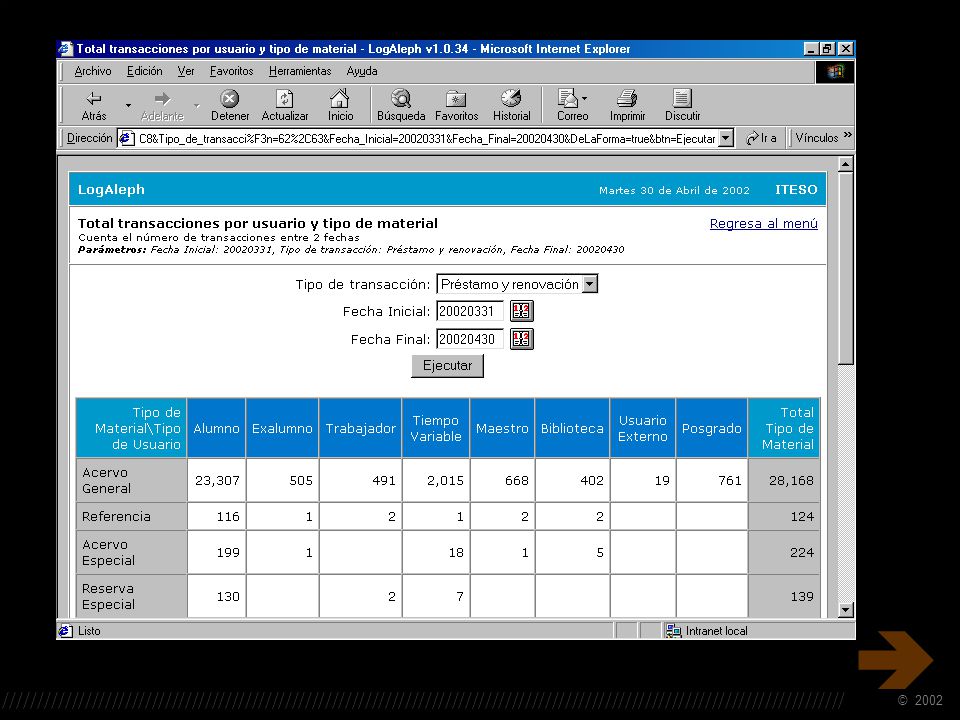Open the Fecha Inicial calendar picker
The image size is (960, 720).
[x=522, y=311]
